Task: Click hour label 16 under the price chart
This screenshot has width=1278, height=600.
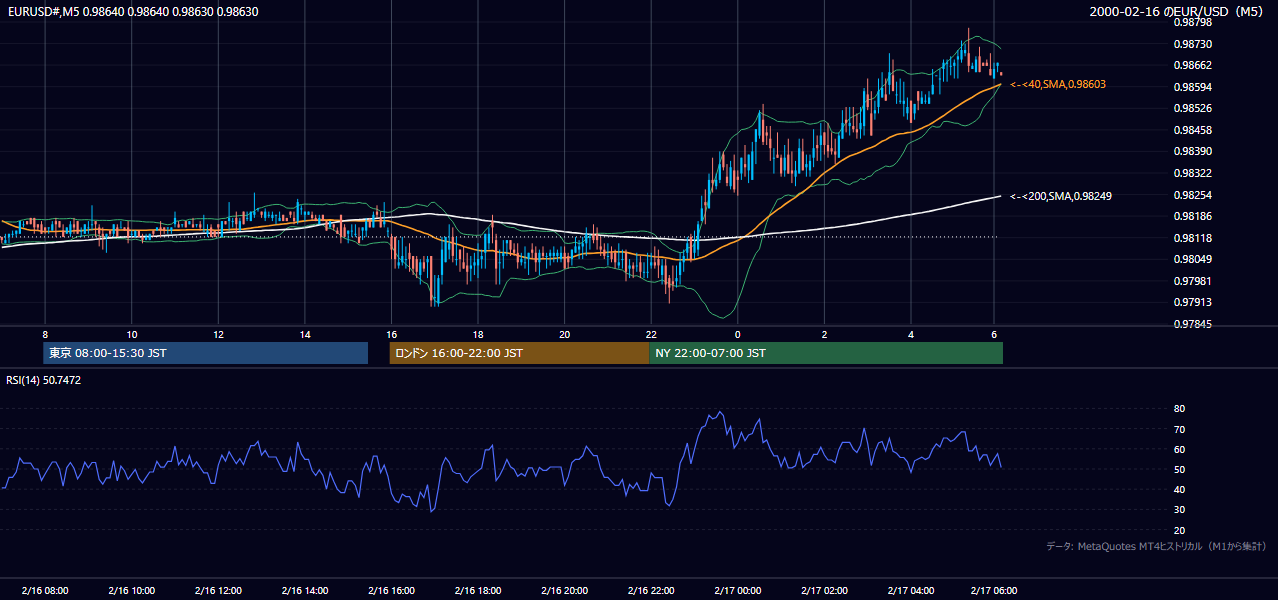Action: 391,334
